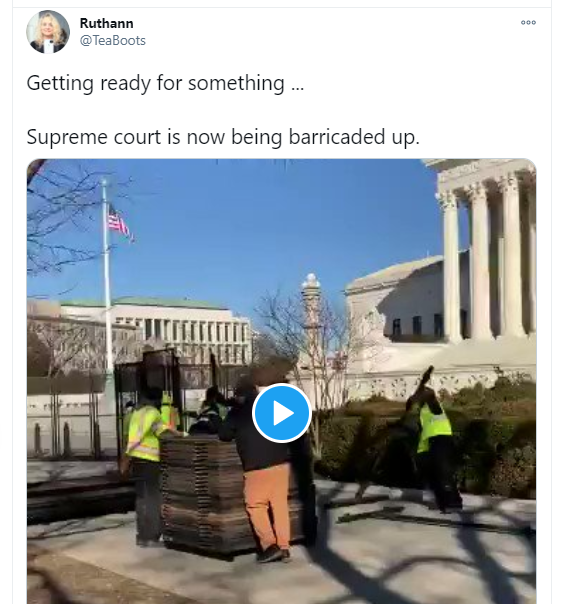Click the 'Supreme court is now being barricaded up.' line
571x604 pixels.
(223, 137)
